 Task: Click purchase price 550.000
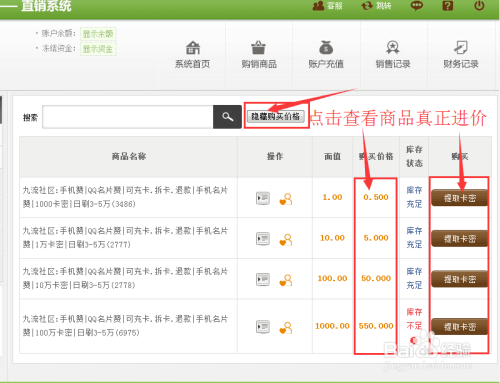click(x=376, y=326)
